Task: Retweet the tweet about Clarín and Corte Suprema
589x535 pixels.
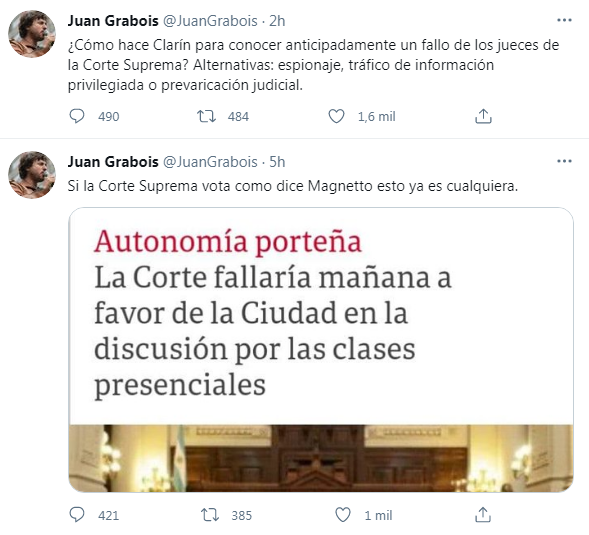Action: click(207, 116)
